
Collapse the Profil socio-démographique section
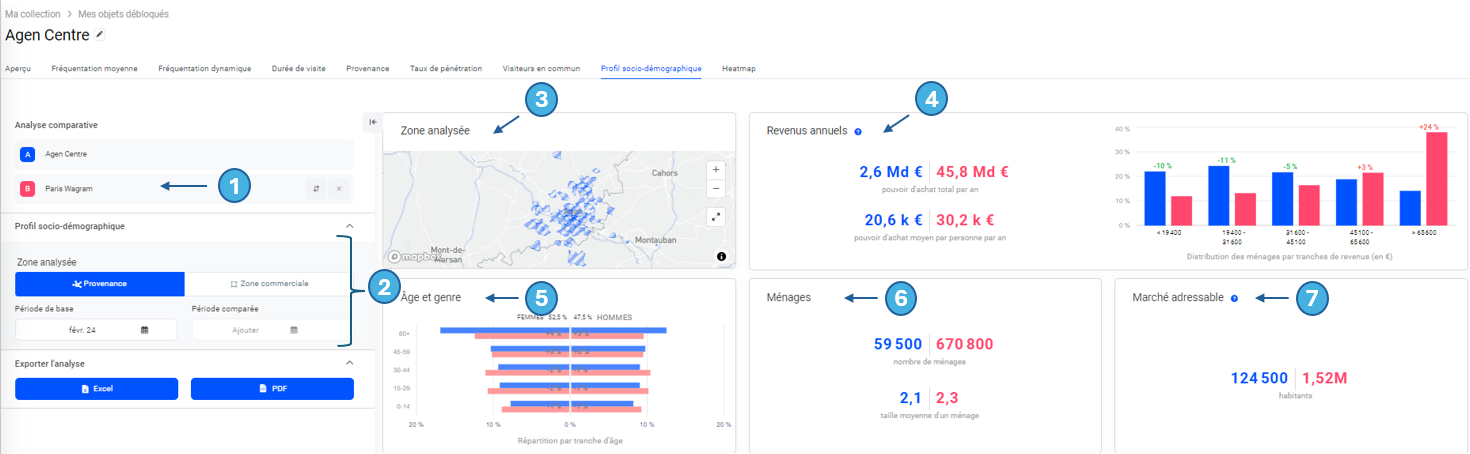348,226
